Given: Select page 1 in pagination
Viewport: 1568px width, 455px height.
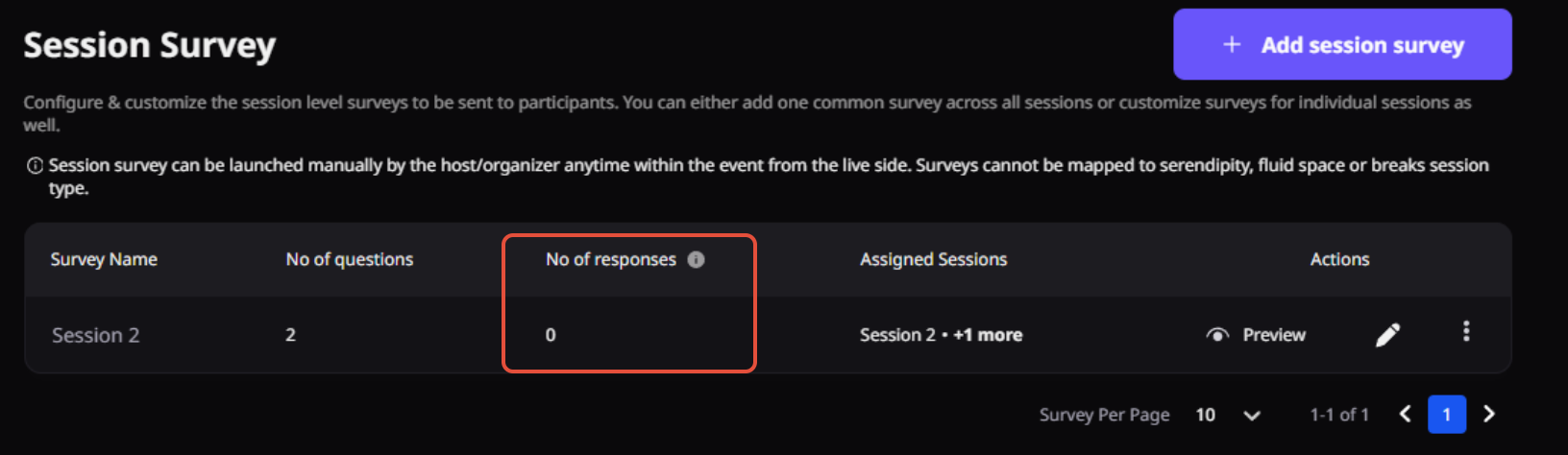Looking at the screenshot, I should coord(1446,415).
